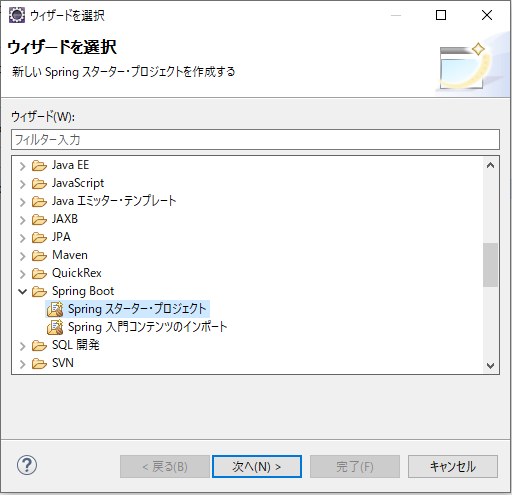Select the SQL 開発 label
The width and height of the screenshot is (512, 495).
tap(76, 345)
